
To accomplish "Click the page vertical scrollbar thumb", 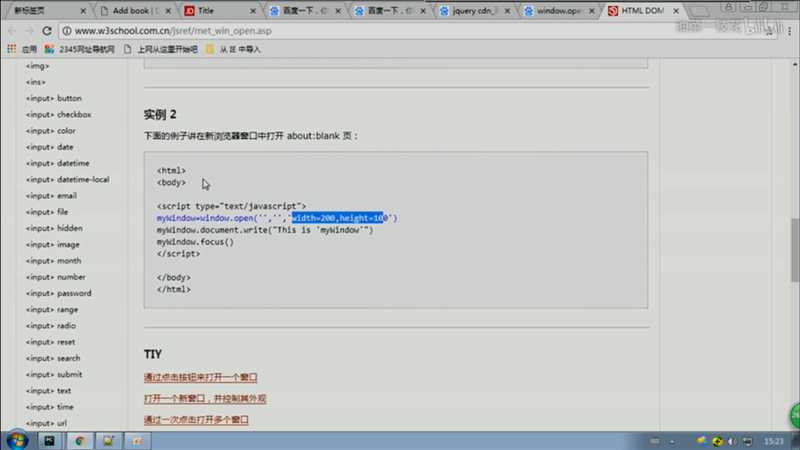I will (x=795, y=250).
